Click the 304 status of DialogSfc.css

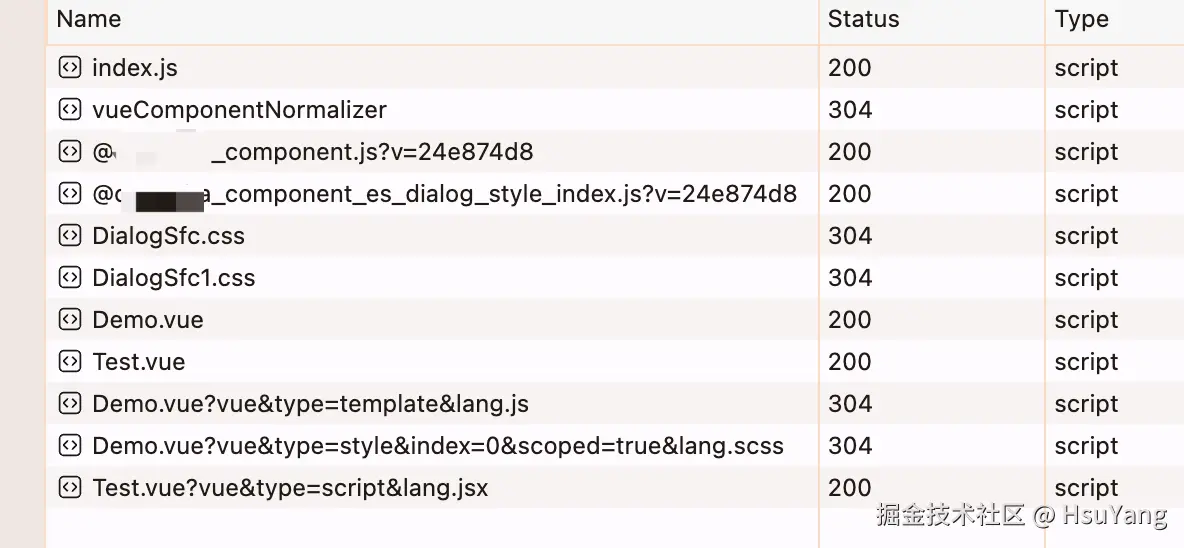pos(850,236)
